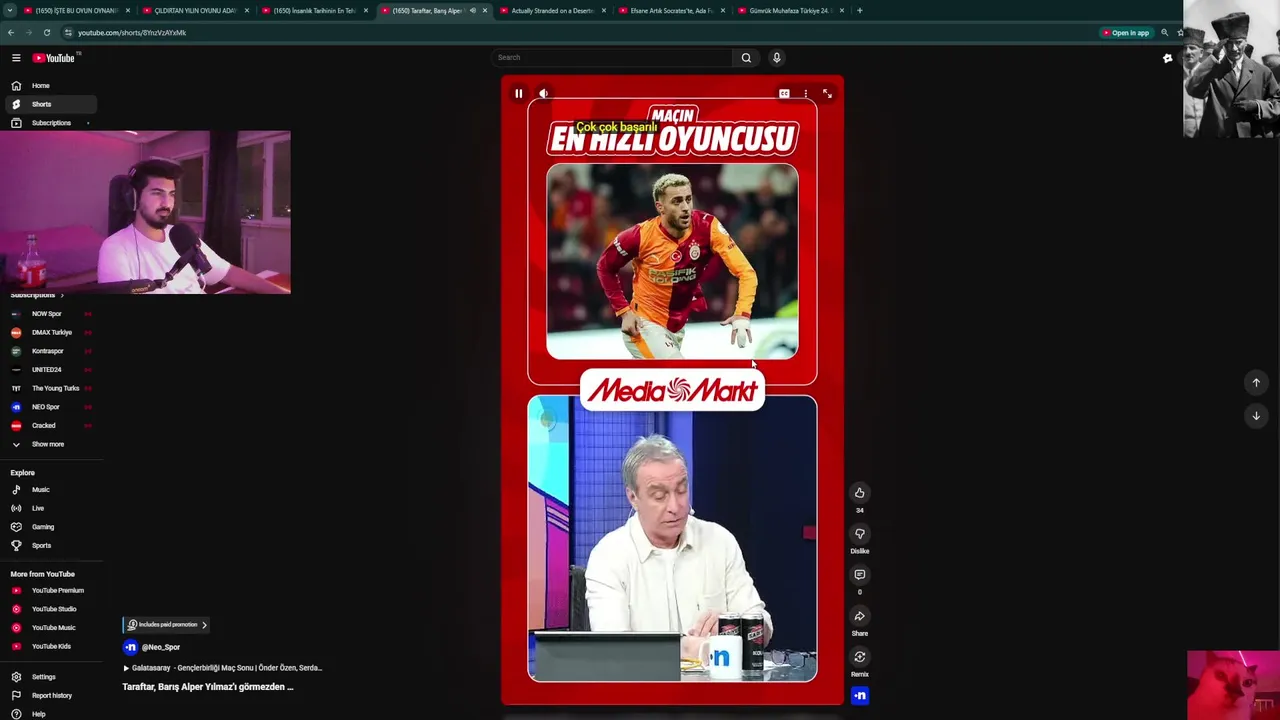This screenshot has height=720, width=1280.
Task: Open the UNITED24 subscription channel
Action: pos(49,370)
